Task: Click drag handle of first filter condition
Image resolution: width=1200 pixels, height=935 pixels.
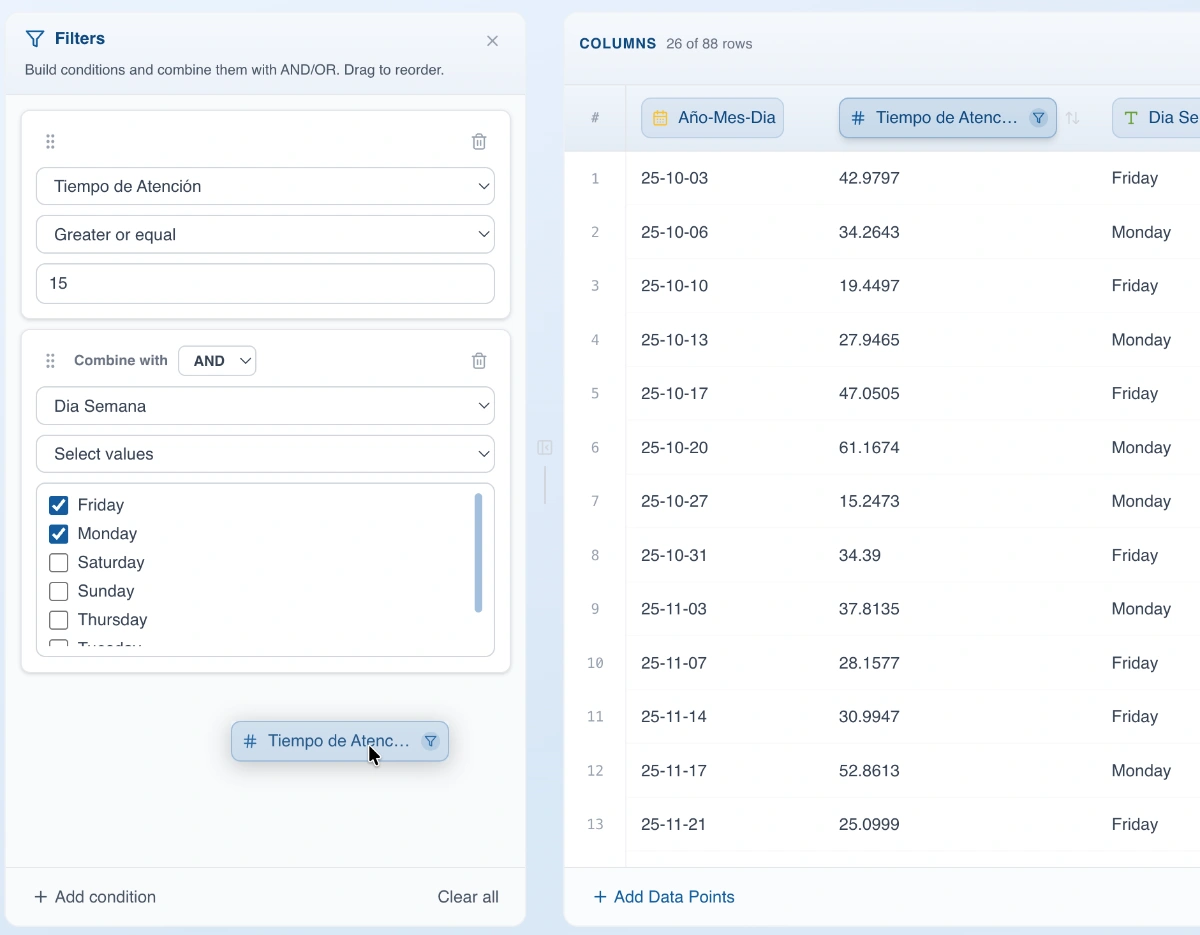Action: coord(50,142)
